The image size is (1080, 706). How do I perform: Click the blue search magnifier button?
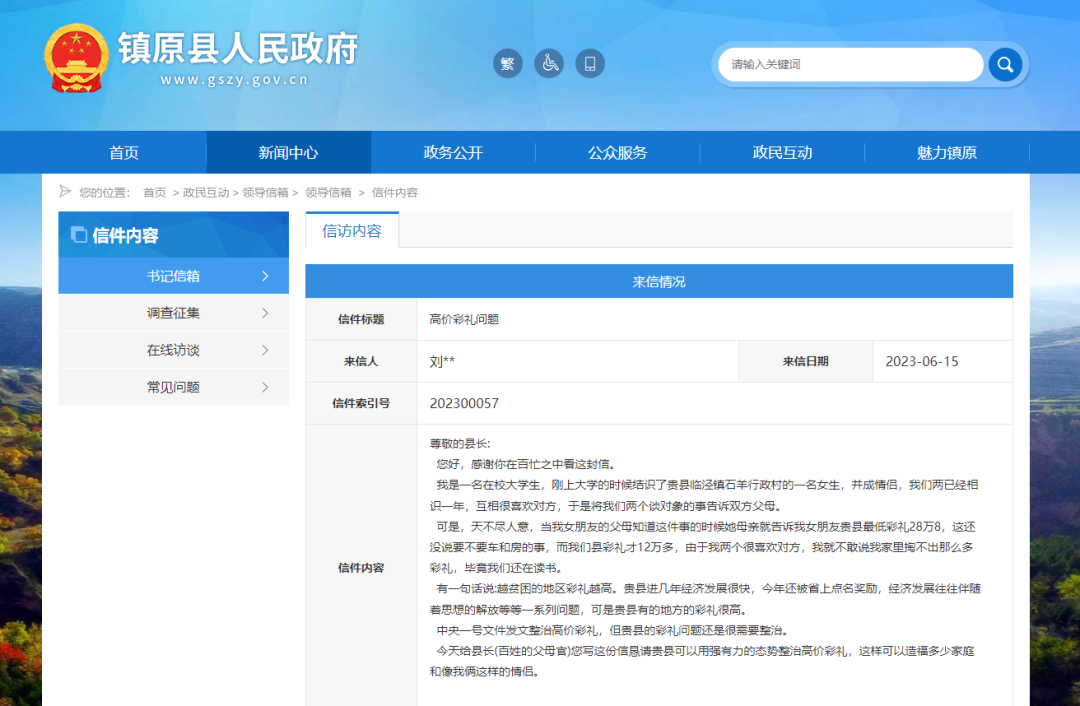point(1005,65)
